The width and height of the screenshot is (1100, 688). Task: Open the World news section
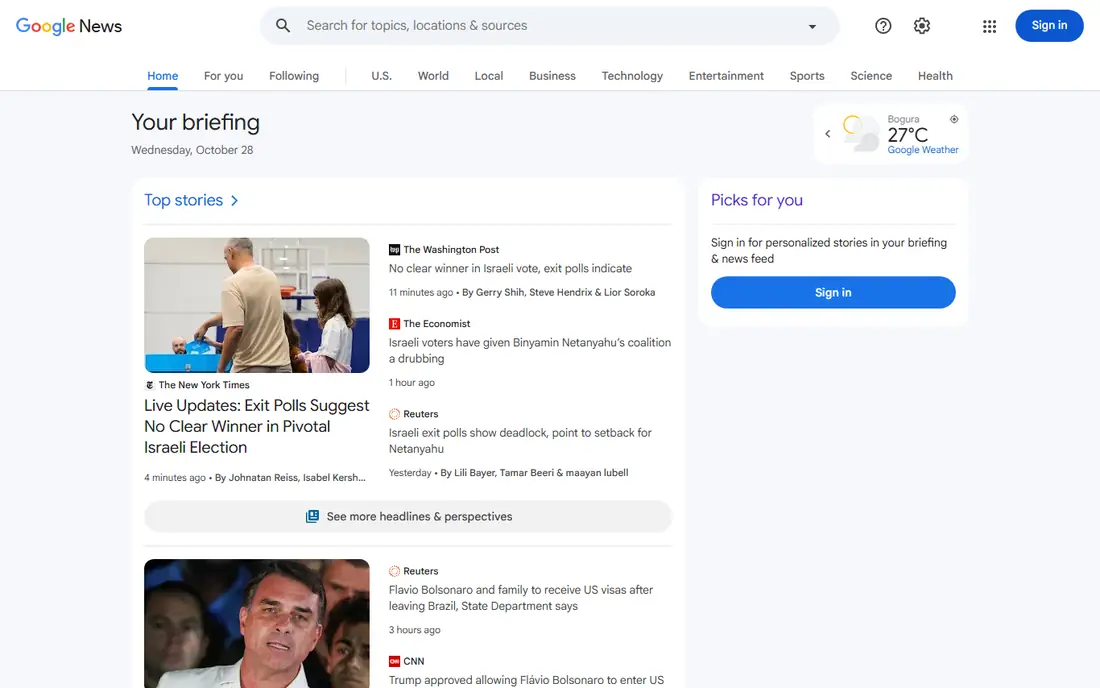(433, 76)
